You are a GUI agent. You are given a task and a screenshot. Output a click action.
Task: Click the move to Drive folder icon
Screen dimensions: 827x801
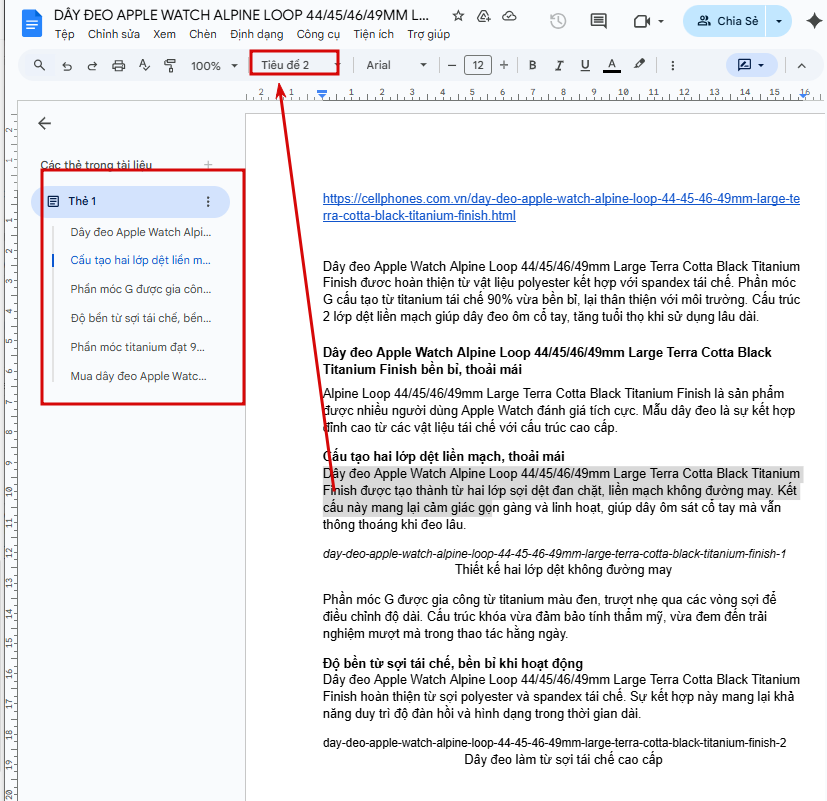(x=484, y=16)
